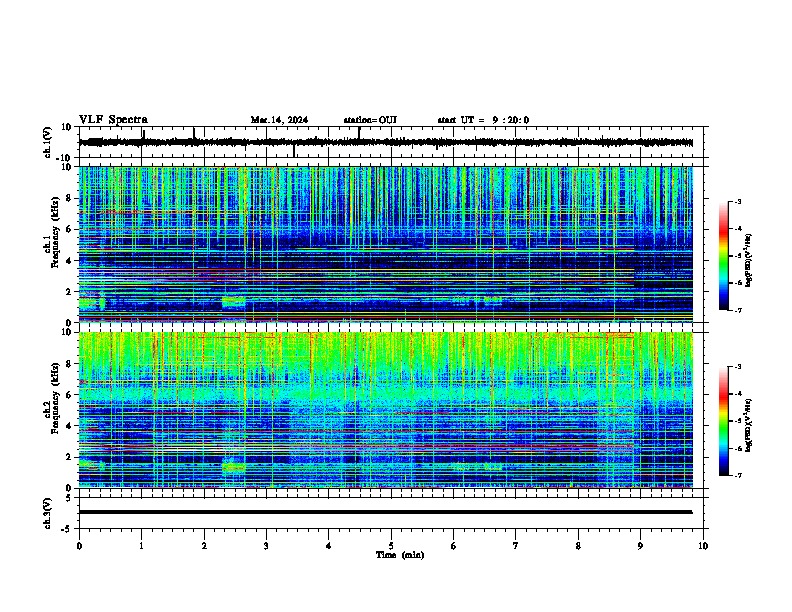Click the "2" kHz tick on ch.2 spectrogram

(x=69, y=457)
